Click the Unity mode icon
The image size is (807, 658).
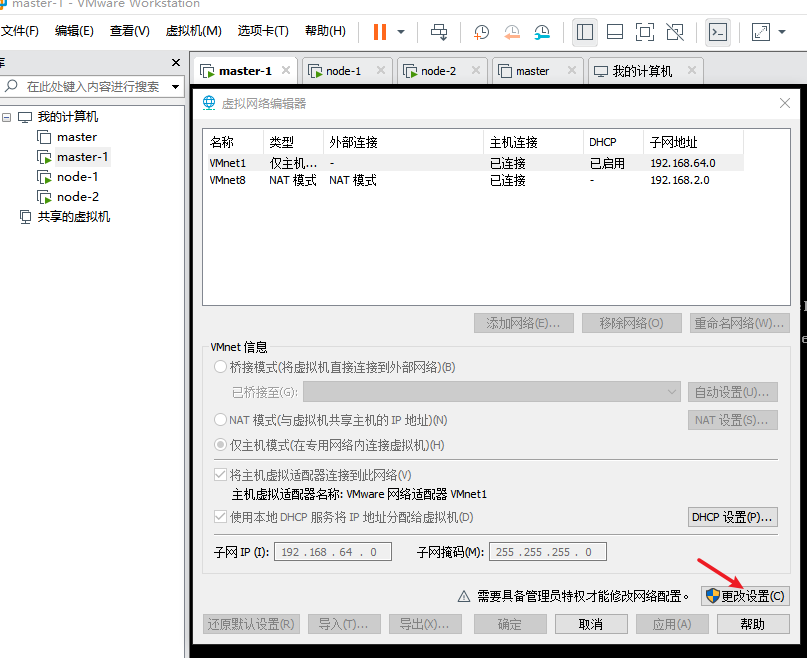pos(675,32)
